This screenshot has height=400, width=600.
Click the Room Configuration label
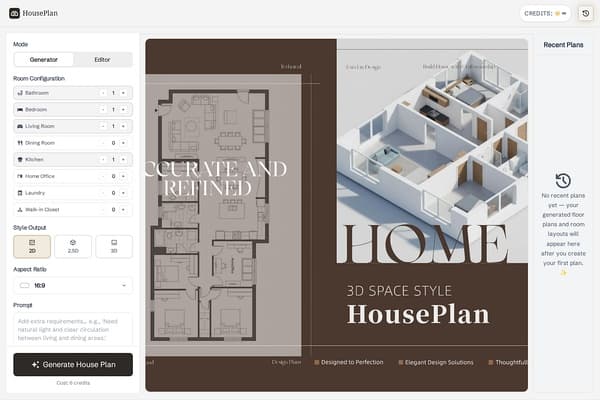39,78
